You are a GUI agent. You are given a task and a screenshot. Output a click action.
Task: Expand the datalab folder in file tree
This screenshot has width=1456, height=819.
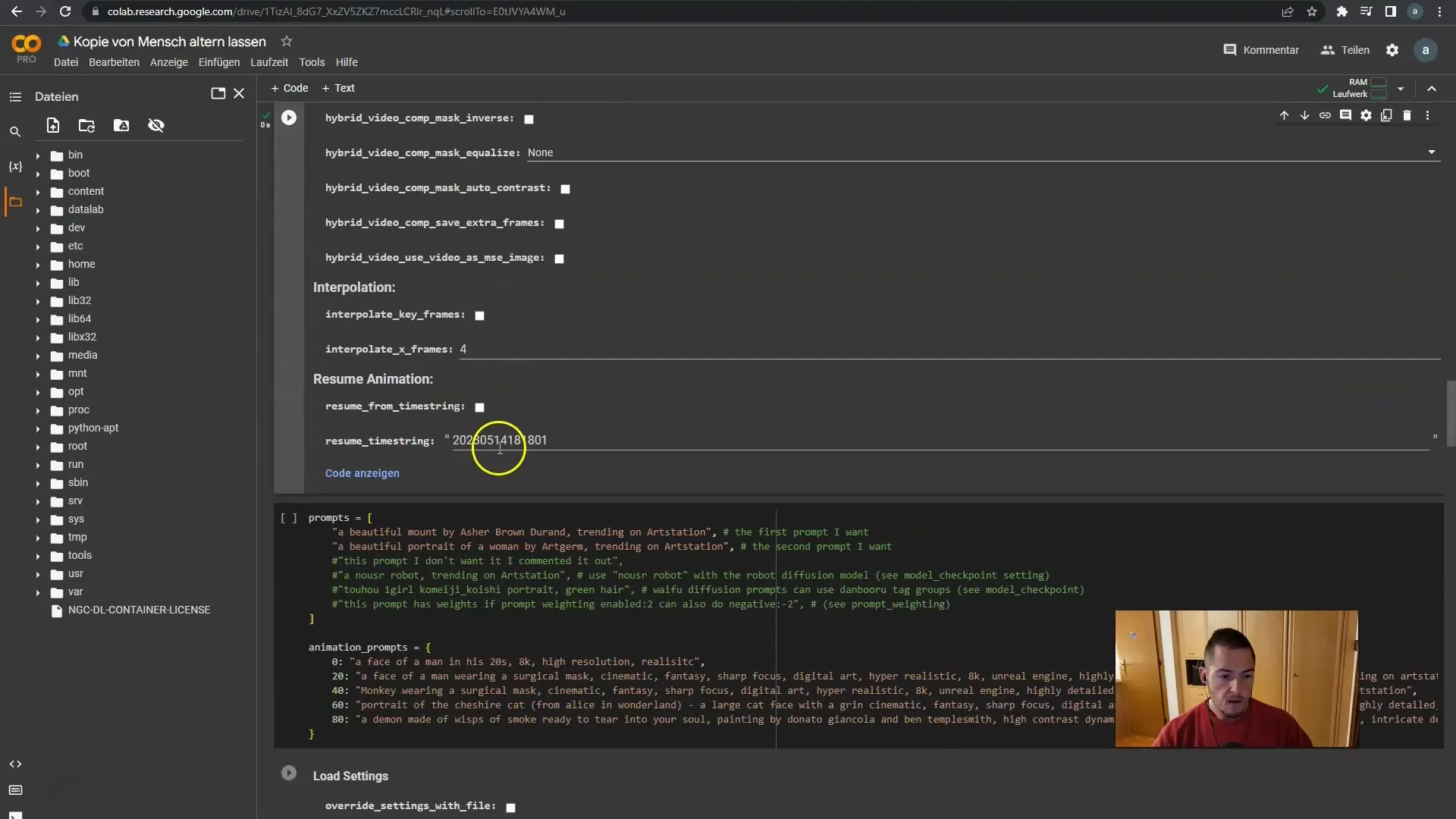tap(37, 209)
